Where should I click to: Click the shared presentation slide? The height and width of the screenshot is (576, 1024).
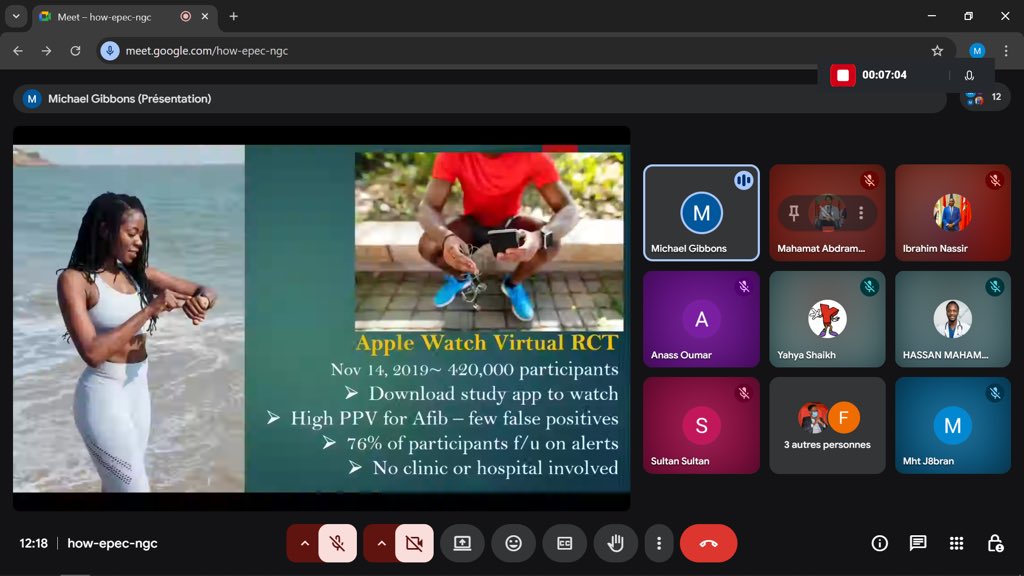tap(321, 318)
